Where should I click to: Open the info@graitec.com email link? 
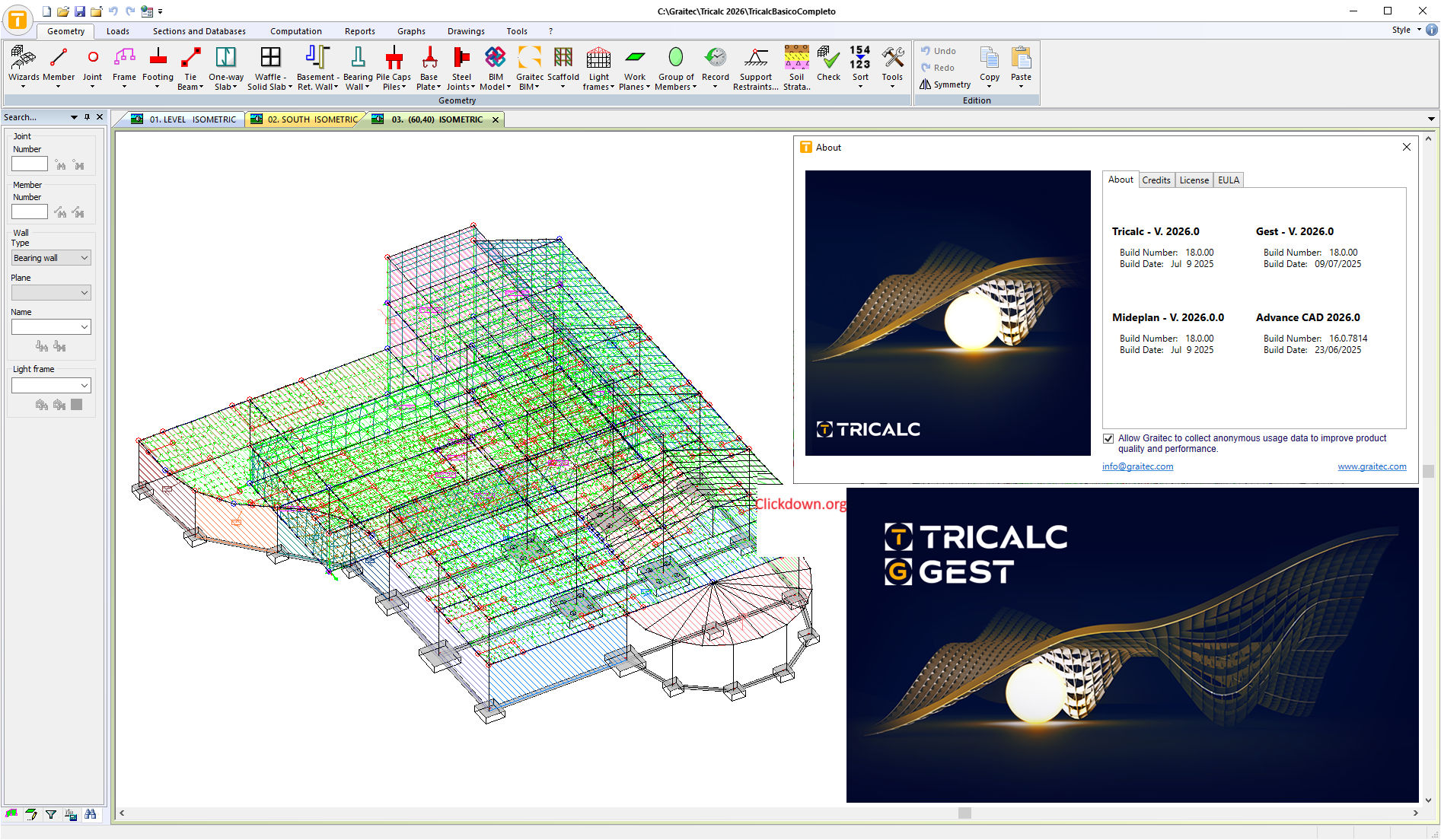click(x=1137, y=466)
